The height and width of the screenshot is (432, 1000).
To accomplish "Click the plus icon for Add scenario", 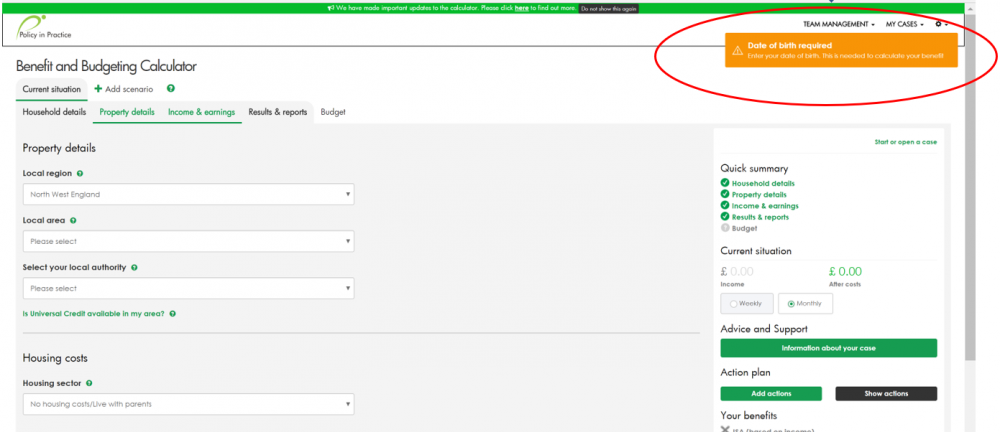I will [98, 89].
